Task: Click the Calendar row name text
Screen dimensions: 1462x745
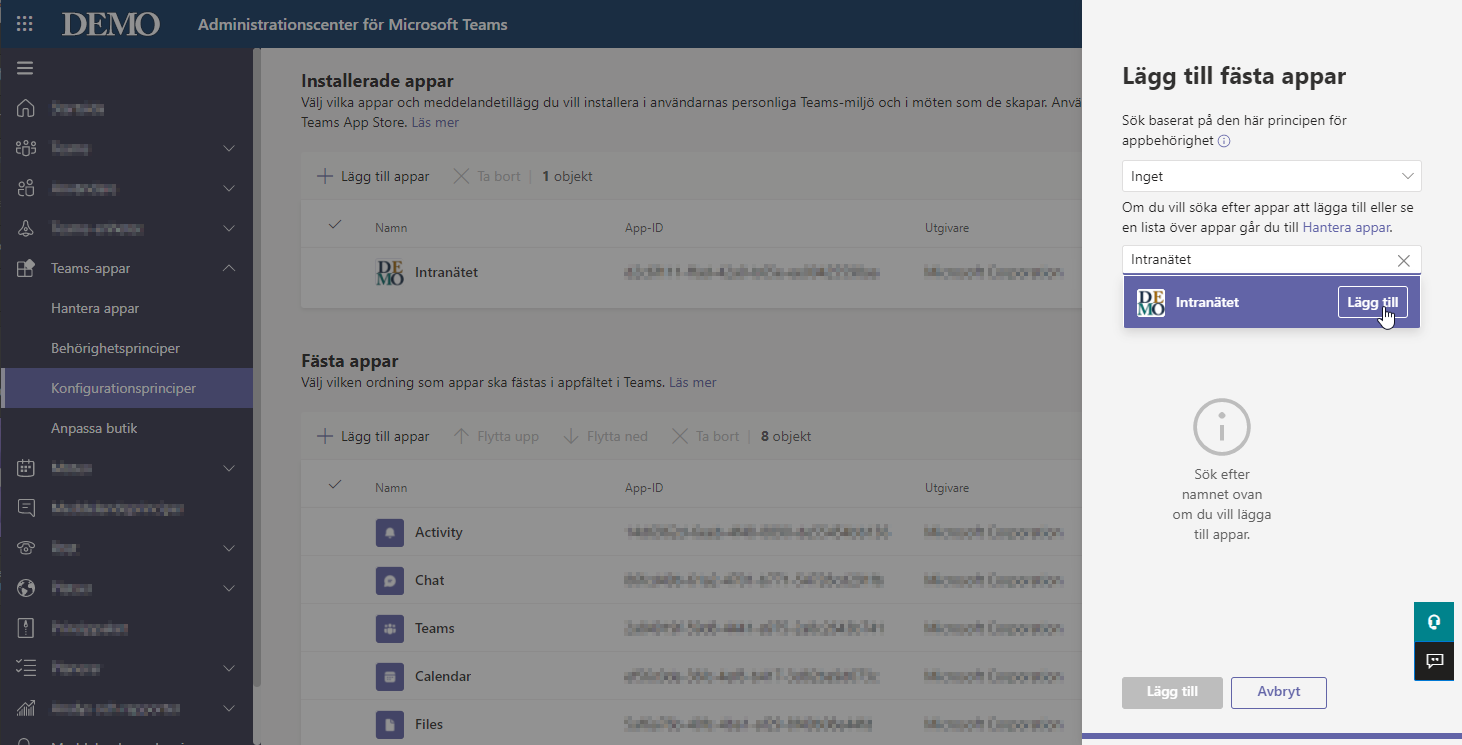Action: click(x=443, y=676)
